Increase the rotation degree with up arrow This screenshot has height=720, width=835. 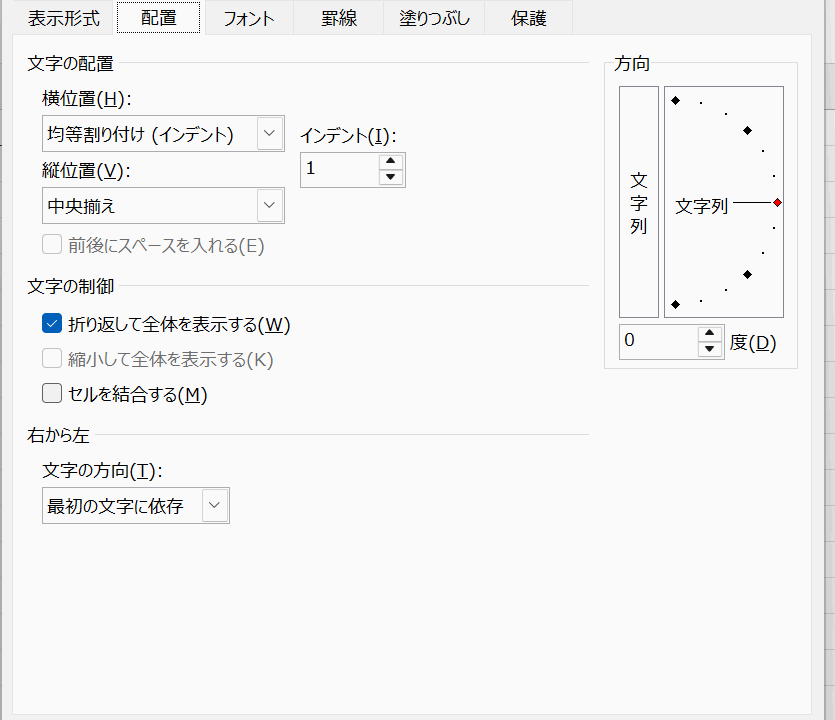[710, 333]
